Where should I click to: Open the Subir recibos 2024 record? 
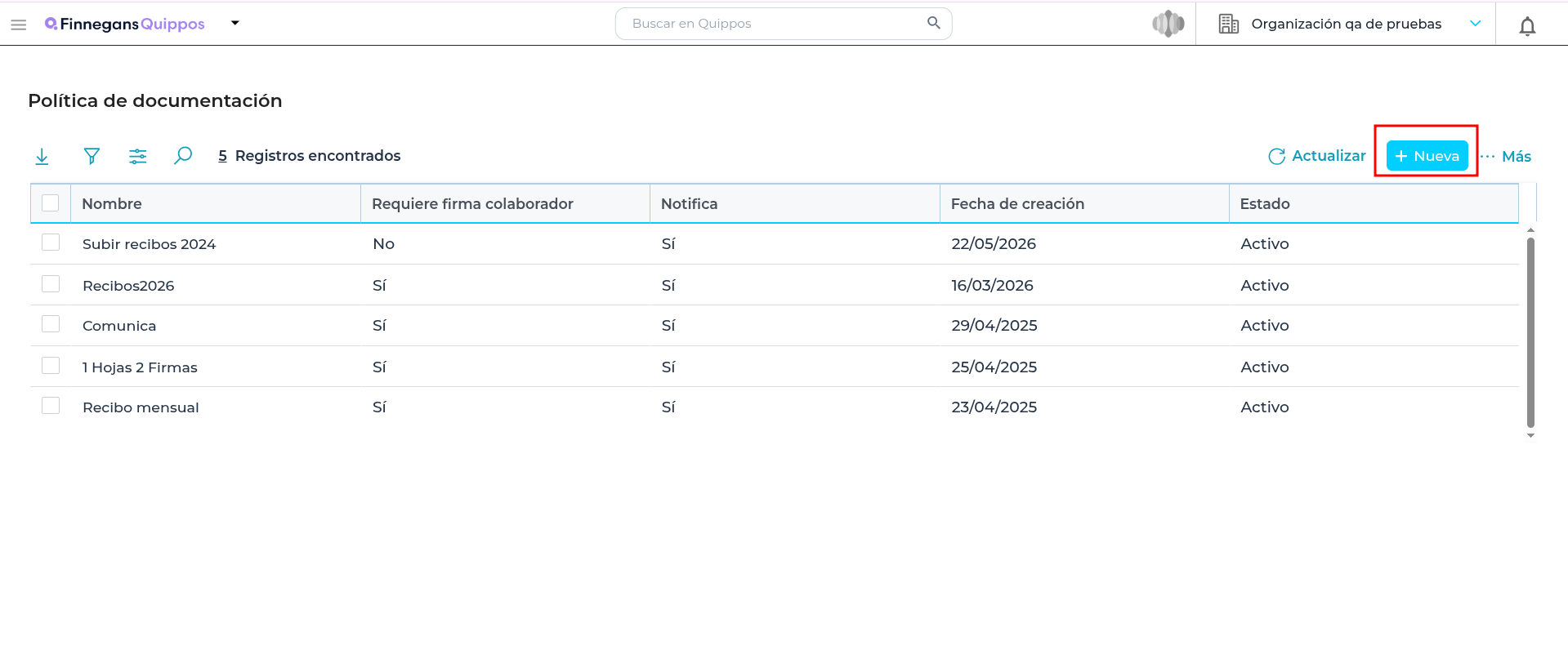[149, 244]
